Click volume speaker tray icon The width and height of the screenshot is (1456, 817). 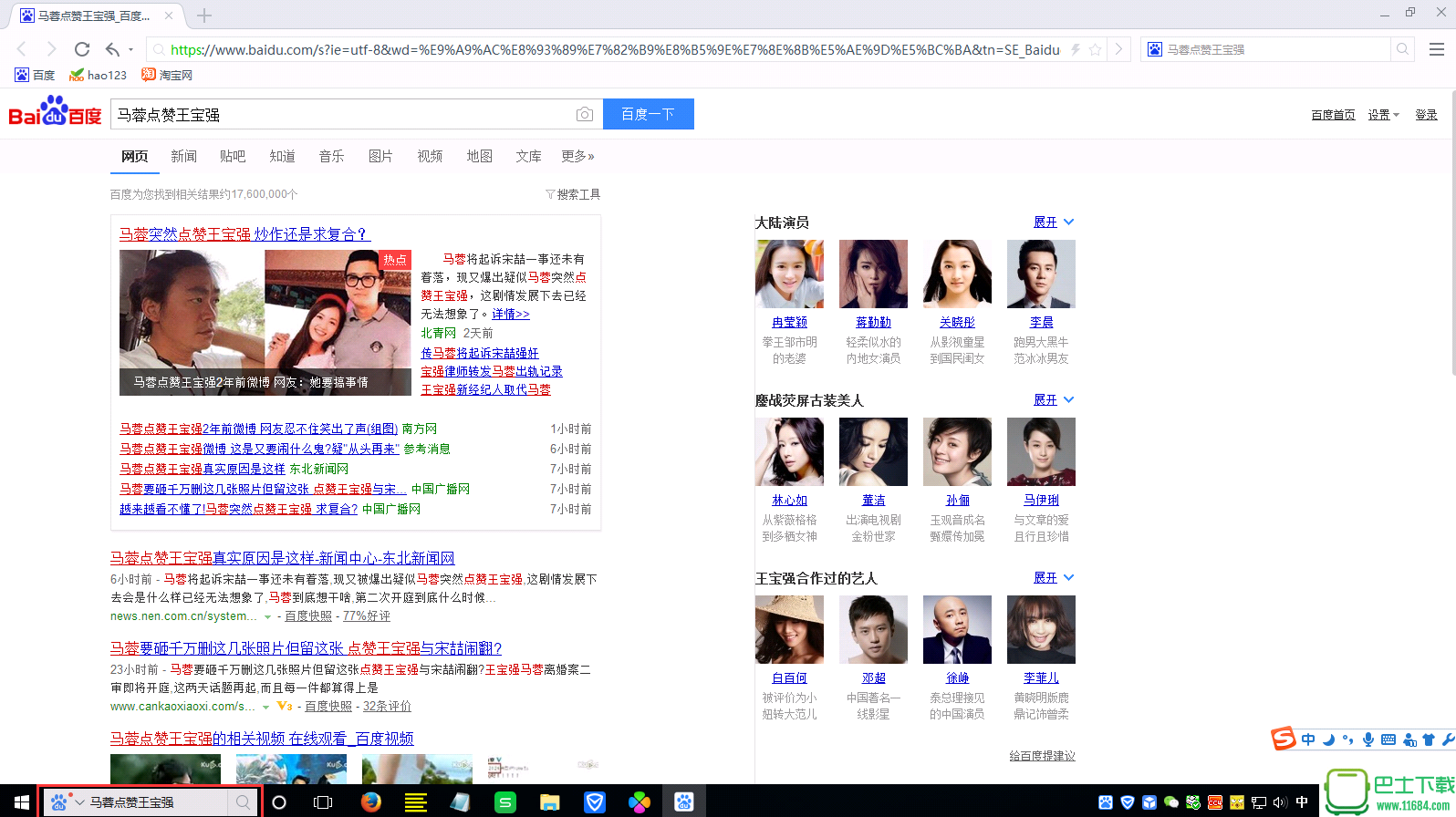[1280, 802]
